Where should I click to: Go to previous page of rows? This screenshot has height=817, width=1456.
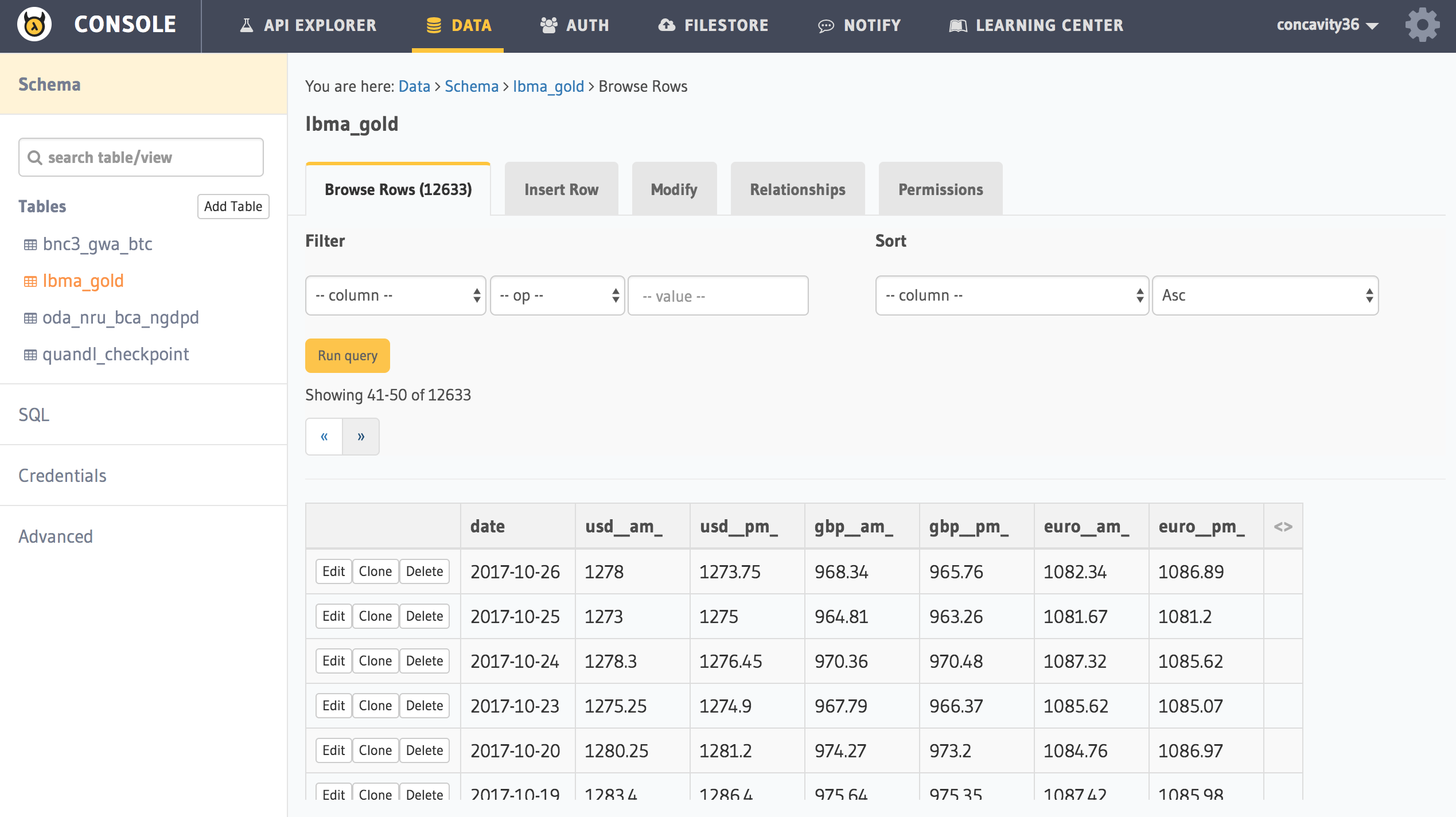pyautogui.click(x=324, y=437)
